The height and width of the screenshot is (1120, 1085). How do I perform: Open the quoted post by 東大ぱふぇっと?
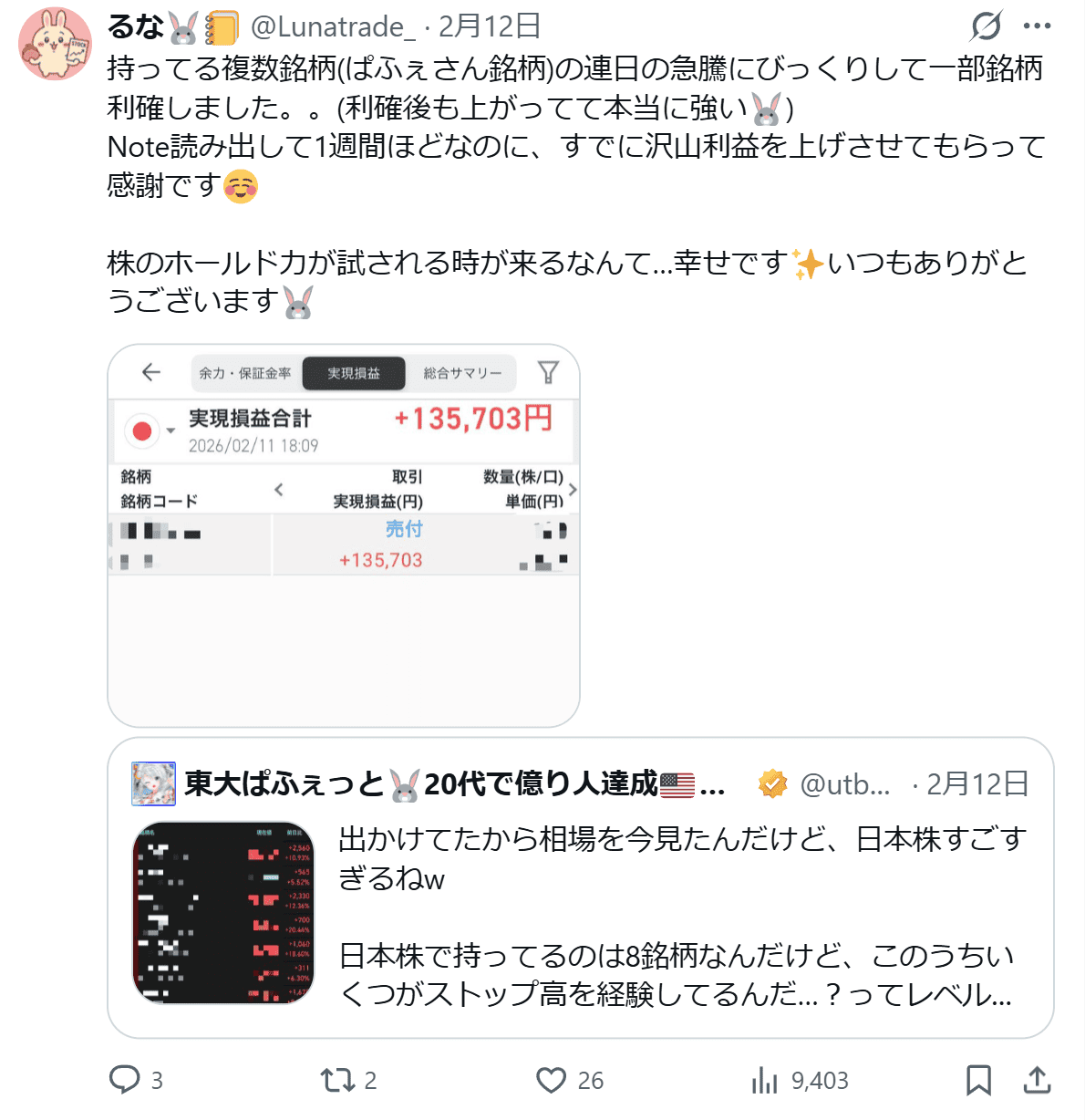pyautogui.click(x=581, y=887)
